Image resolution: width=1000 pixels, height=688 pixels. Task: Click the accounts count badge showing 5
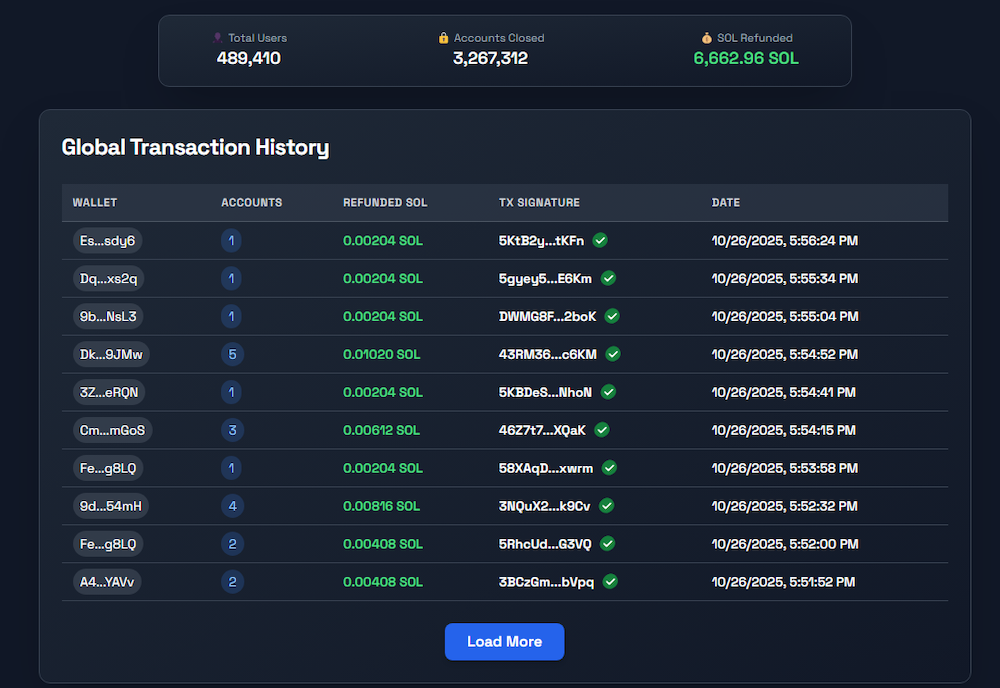[x=232, y=354]
